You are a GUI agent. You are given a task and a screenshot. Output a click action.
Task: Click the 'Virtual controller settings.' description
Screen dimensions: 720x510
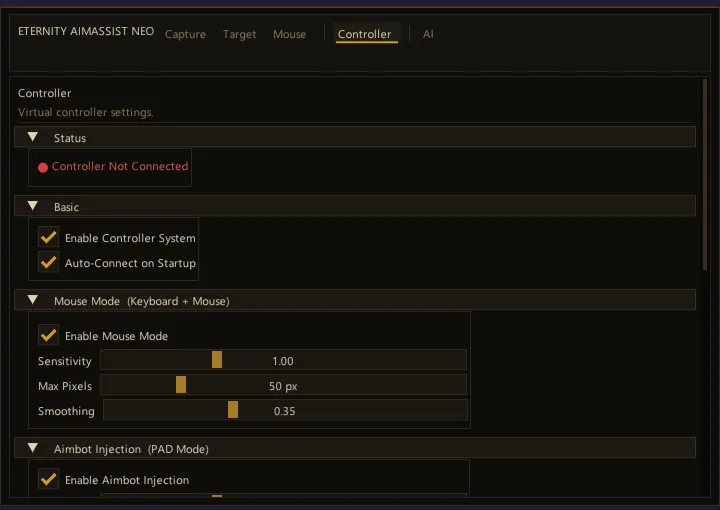[x=85, y=112]
